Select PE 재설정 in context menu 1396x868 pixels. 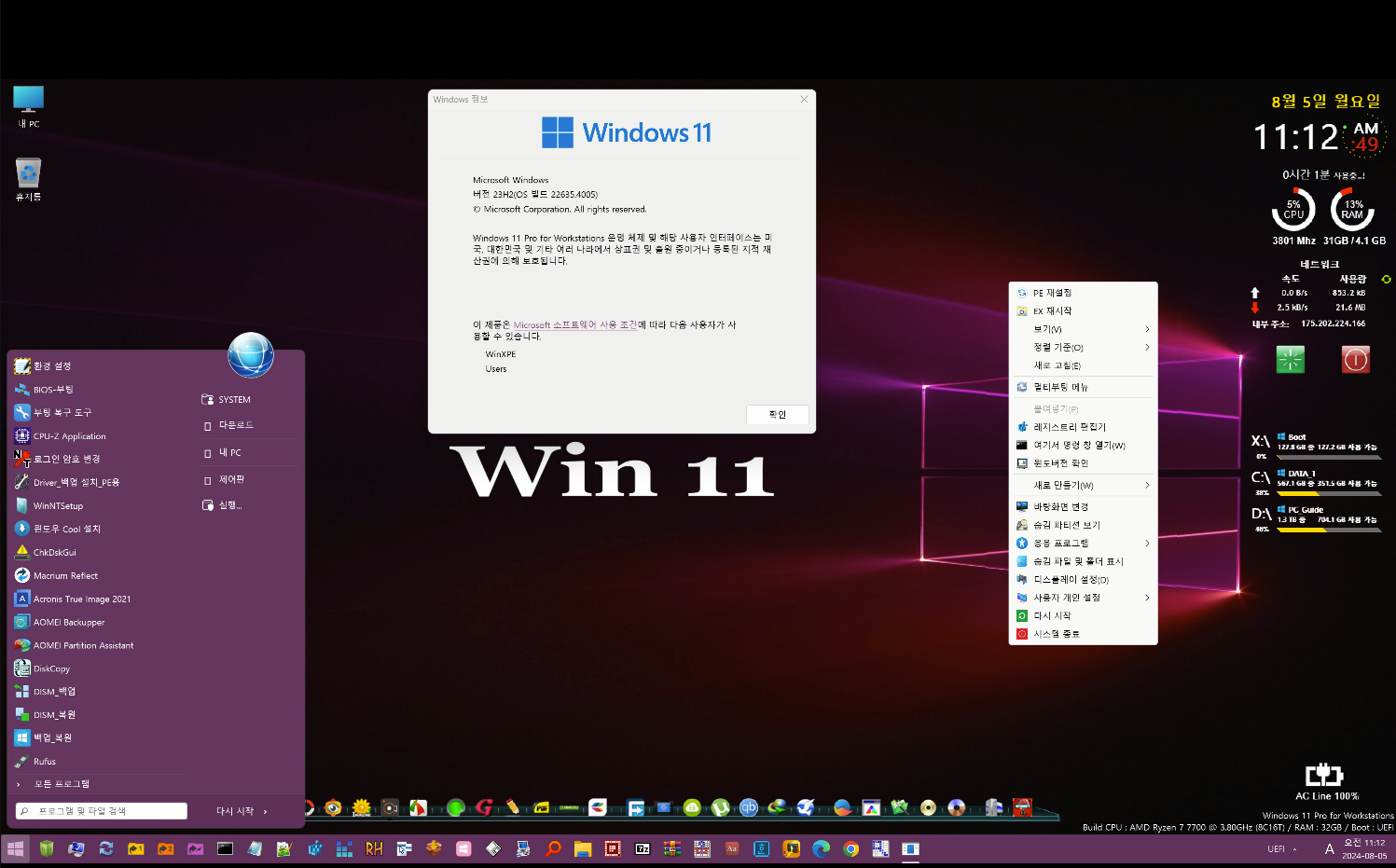point(1083,293)
